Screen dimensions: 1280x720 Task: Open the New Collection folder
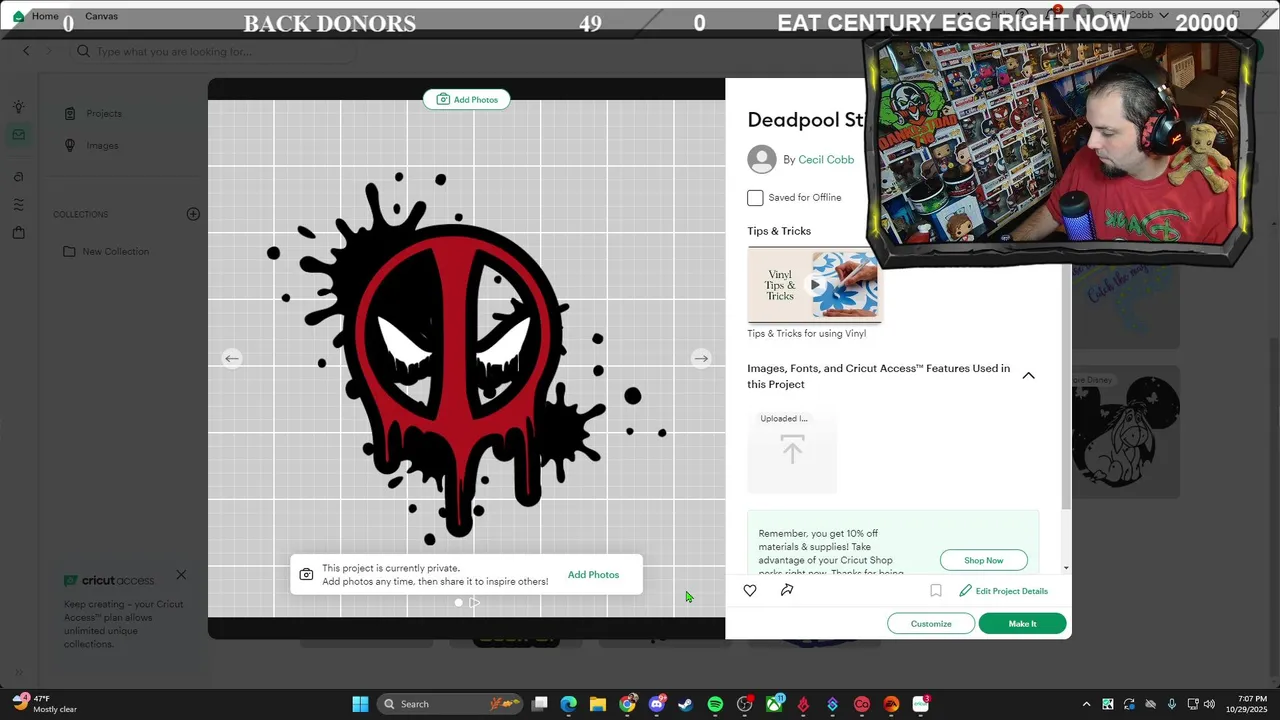[106, 251]
